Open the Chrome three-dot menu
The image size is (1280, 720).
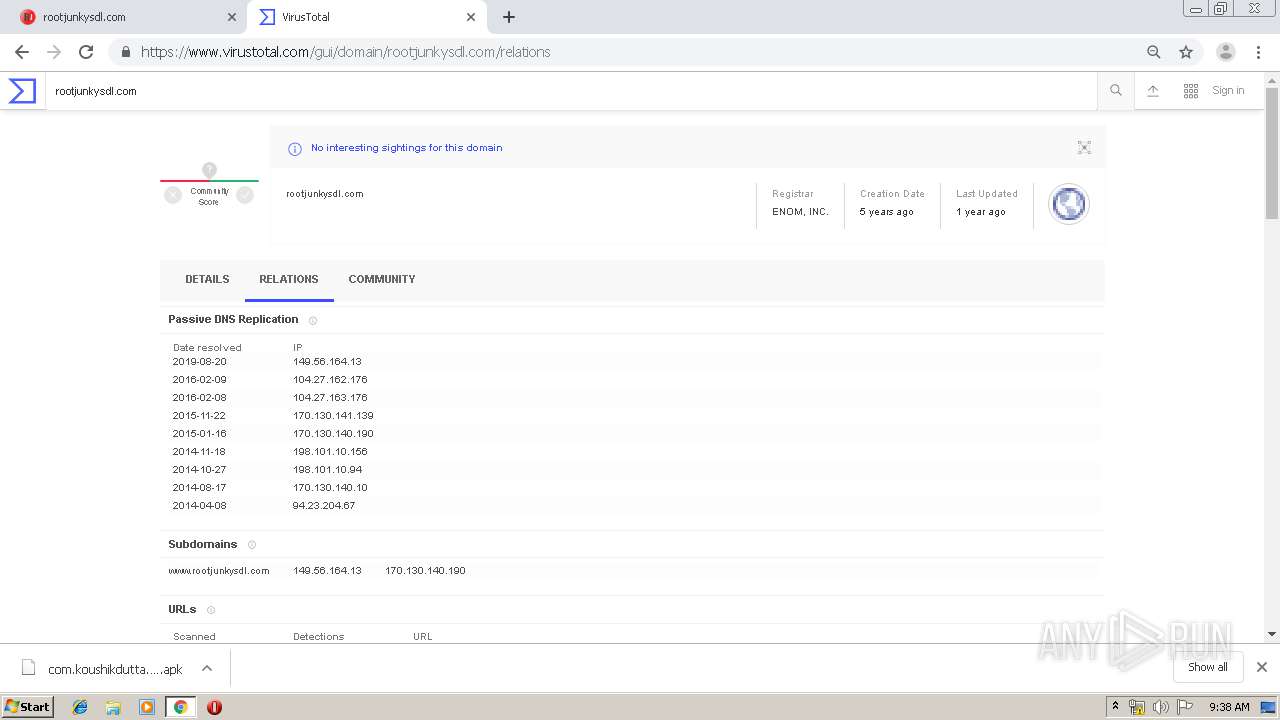1259,52
